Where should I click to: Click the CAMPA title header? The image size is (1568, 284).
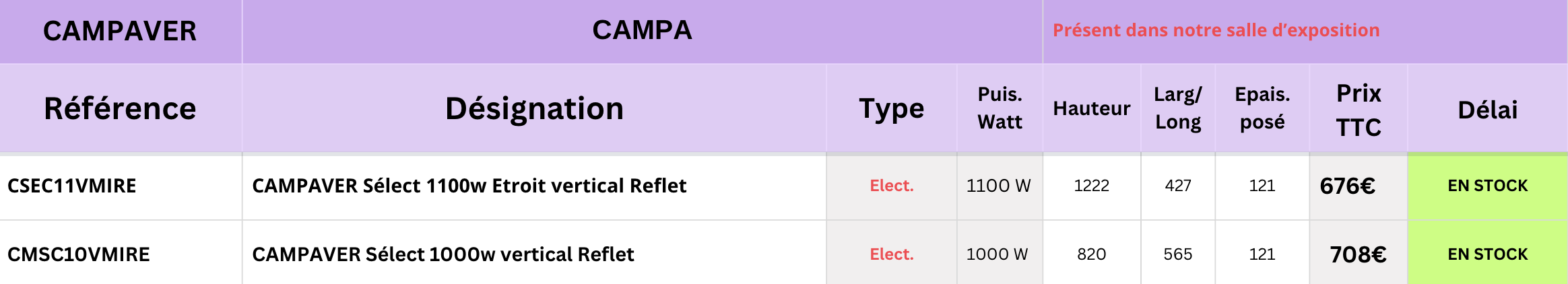coord(642,30)
